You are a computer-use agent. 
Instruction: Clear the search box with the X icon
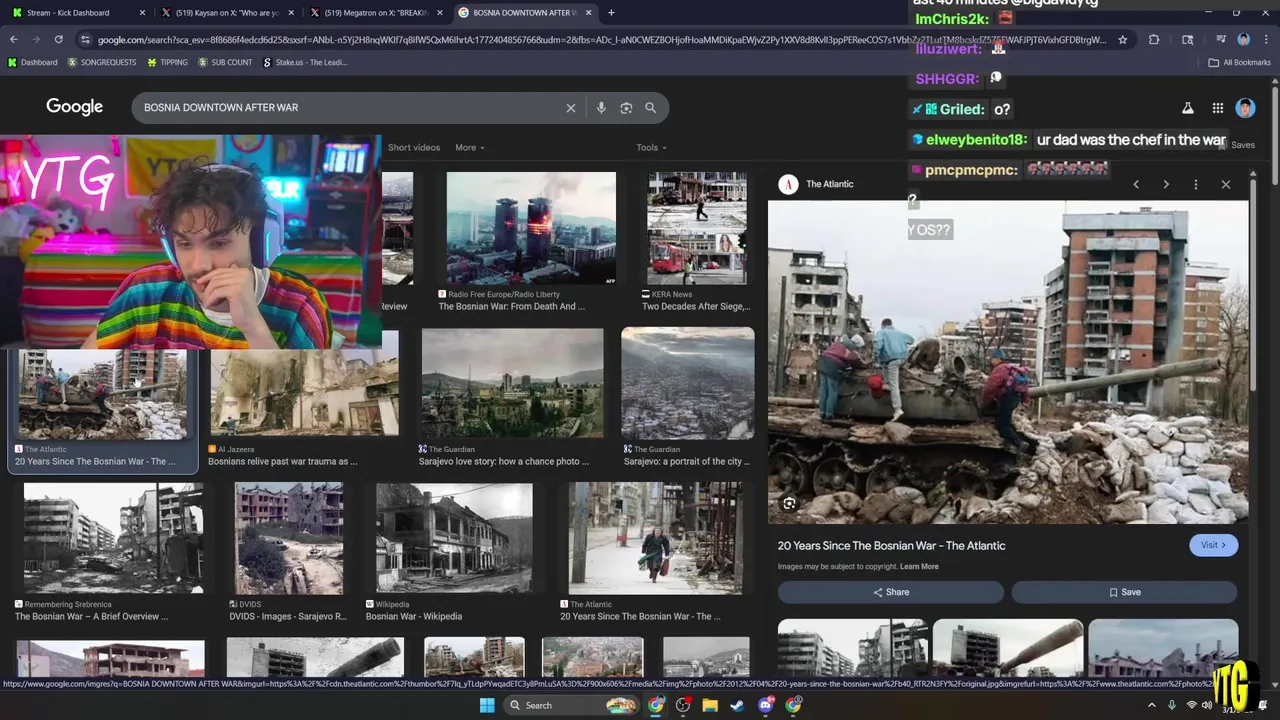click(571, 108)
